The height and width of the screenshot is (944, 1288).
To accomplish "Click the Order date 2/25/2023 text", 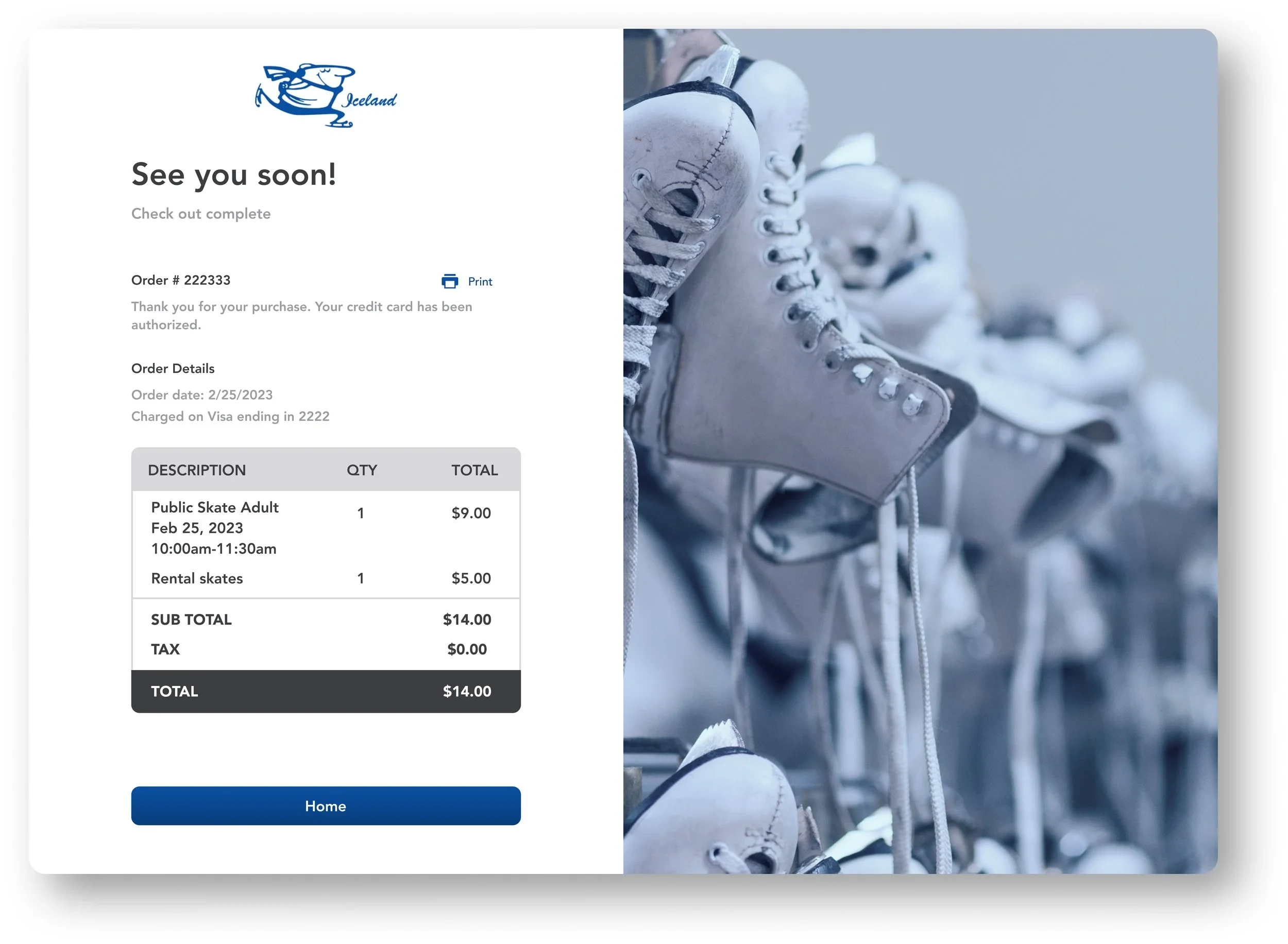I will click(202, 395).
